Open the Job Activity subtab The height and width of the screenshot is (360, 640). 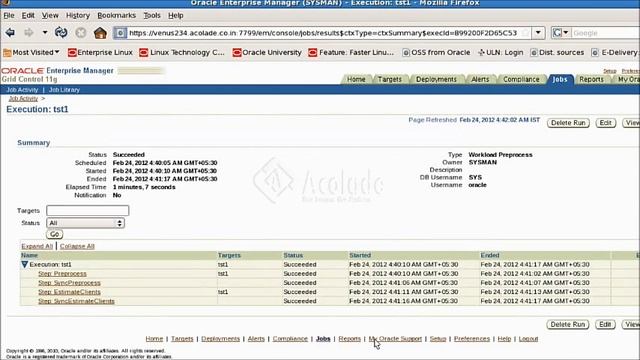tap(22, 90)
